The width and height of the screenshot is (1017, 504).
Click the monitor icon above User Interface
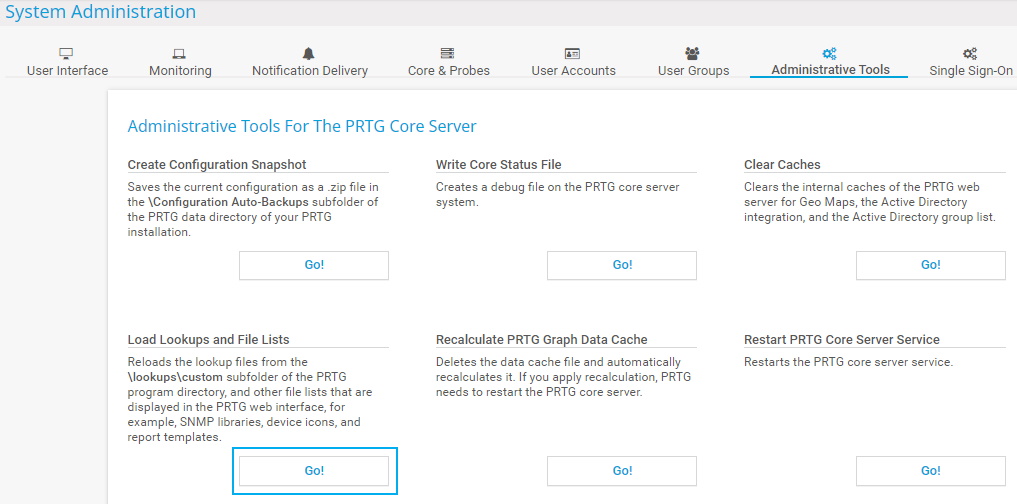tap(67, 53)
